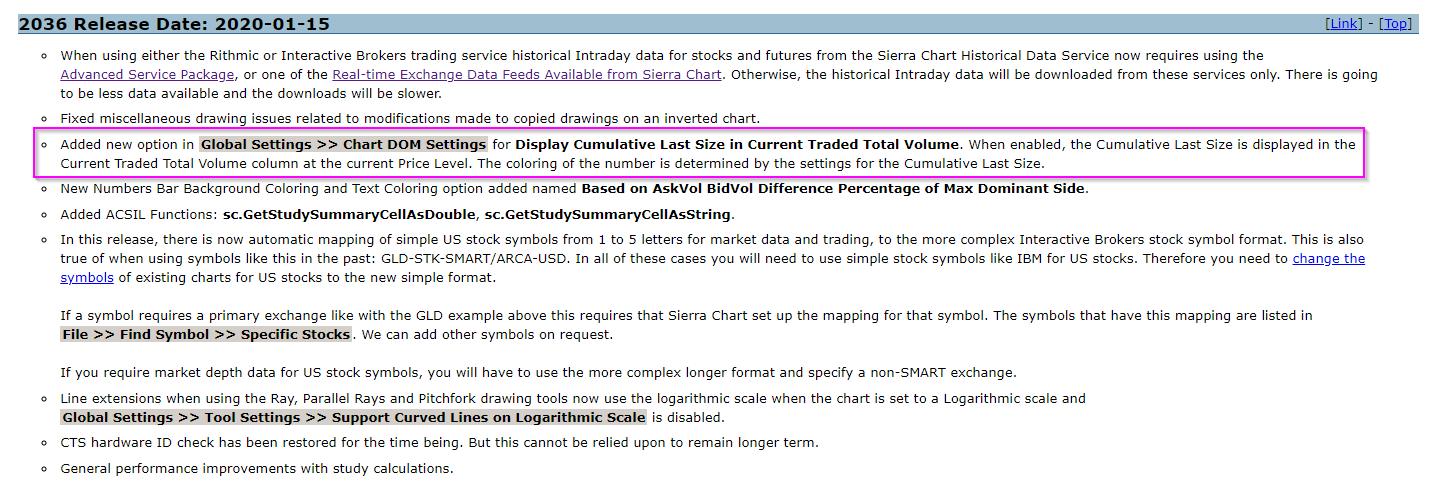Follow the 'change the symbols' link
Viewport: 1433px width, 488px height.
pos(1328,259)
